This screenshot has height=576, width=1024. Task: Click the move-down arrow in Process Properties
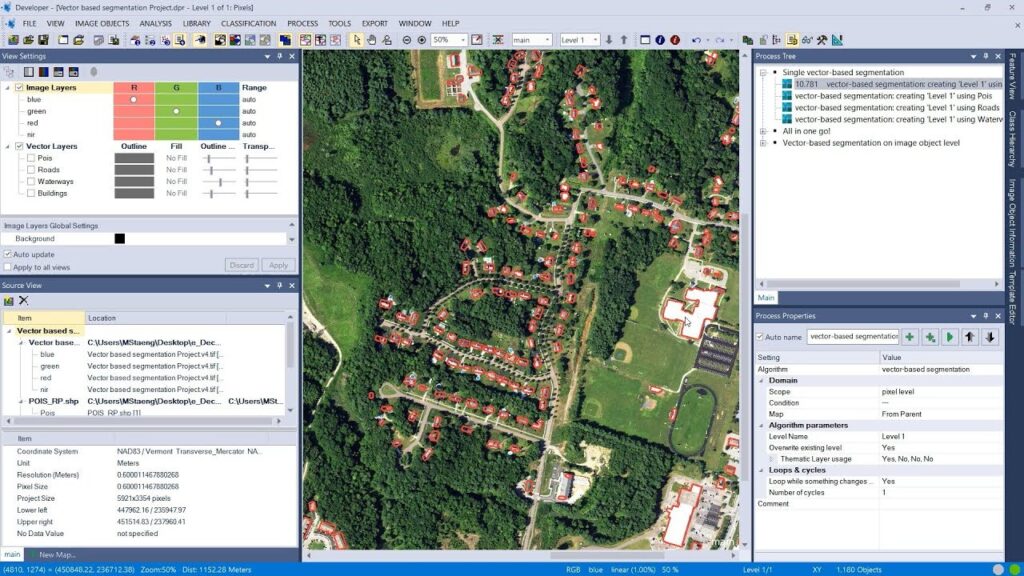coord(991,337)
